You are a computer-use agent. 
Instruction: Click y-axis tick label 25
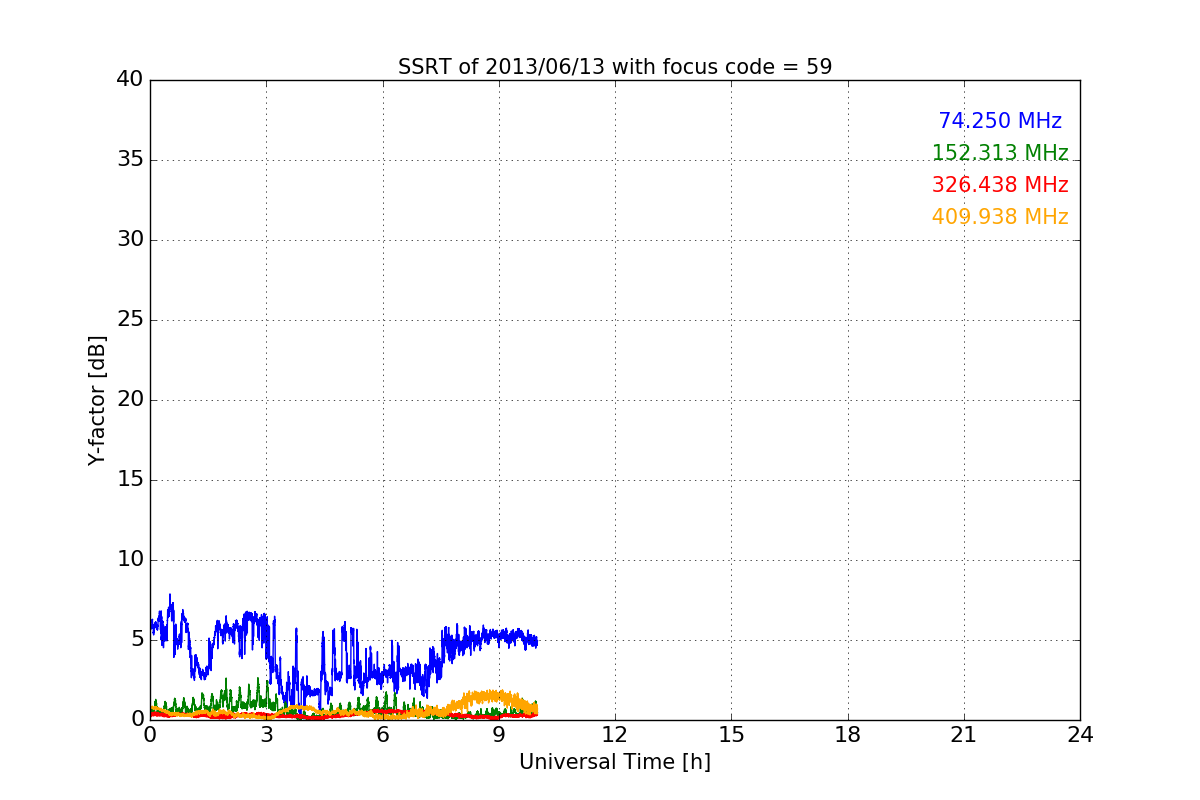[130, 320]
